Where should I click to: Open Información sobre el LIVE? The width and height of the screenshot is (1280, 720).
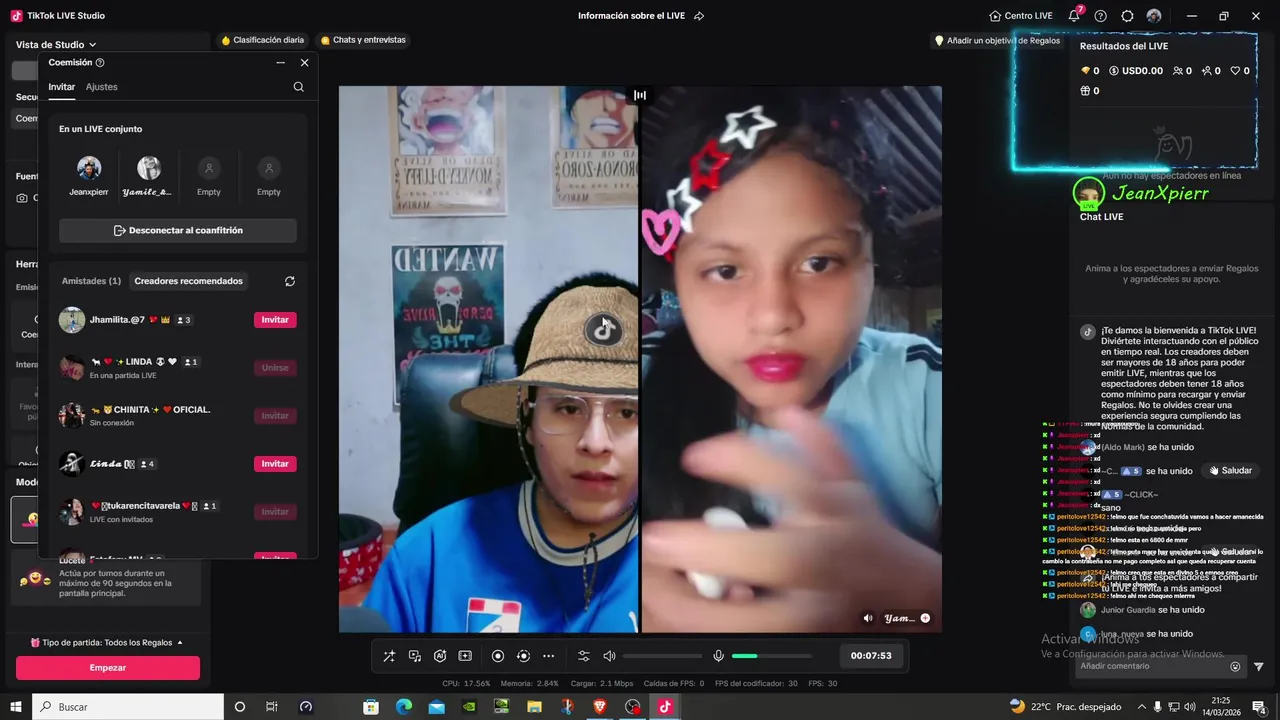pos(633,16)
